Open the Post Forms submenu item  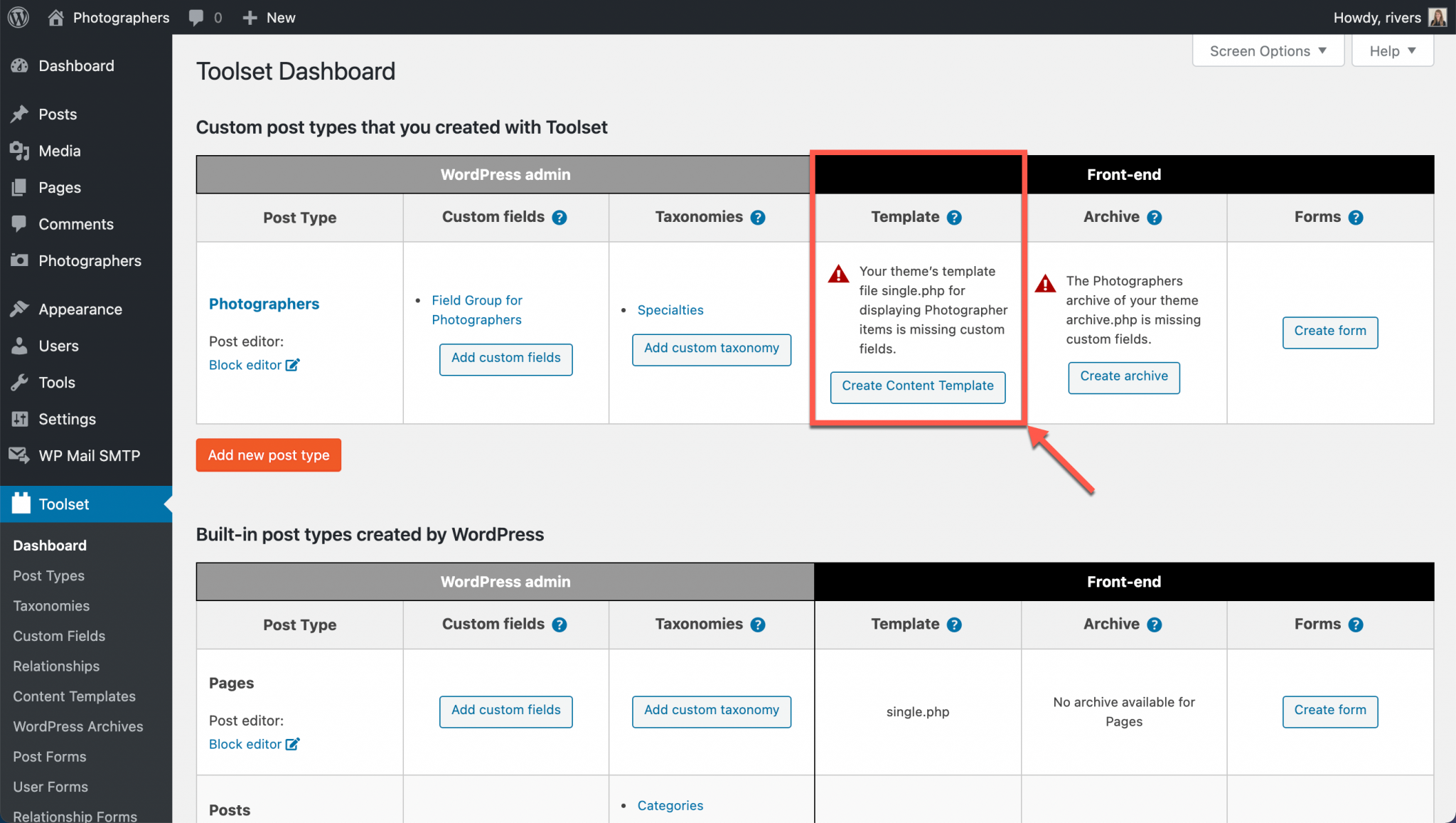point(50,757)
